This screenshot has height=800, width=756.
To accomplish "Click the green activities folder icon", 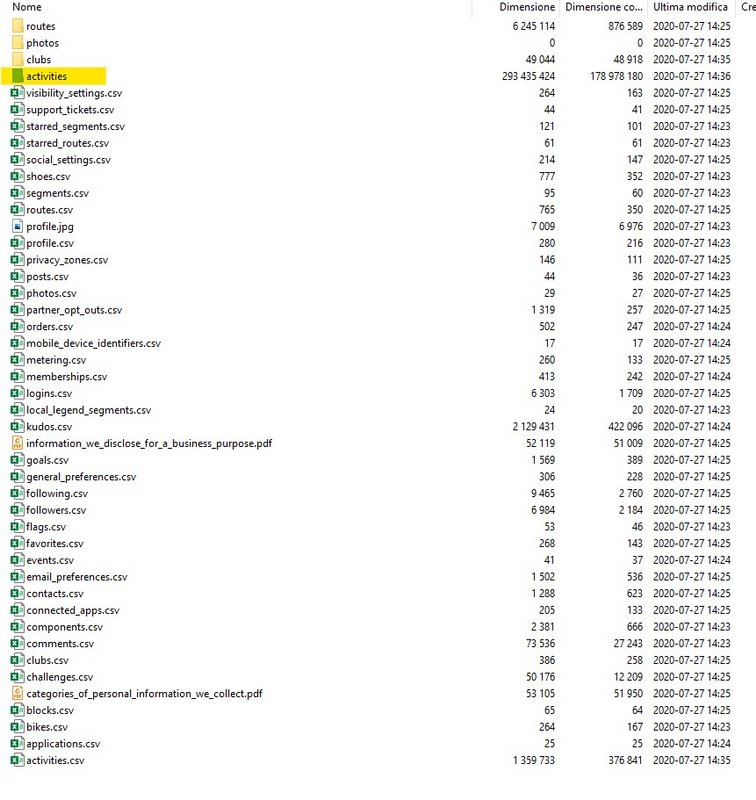I will [17, 76].
